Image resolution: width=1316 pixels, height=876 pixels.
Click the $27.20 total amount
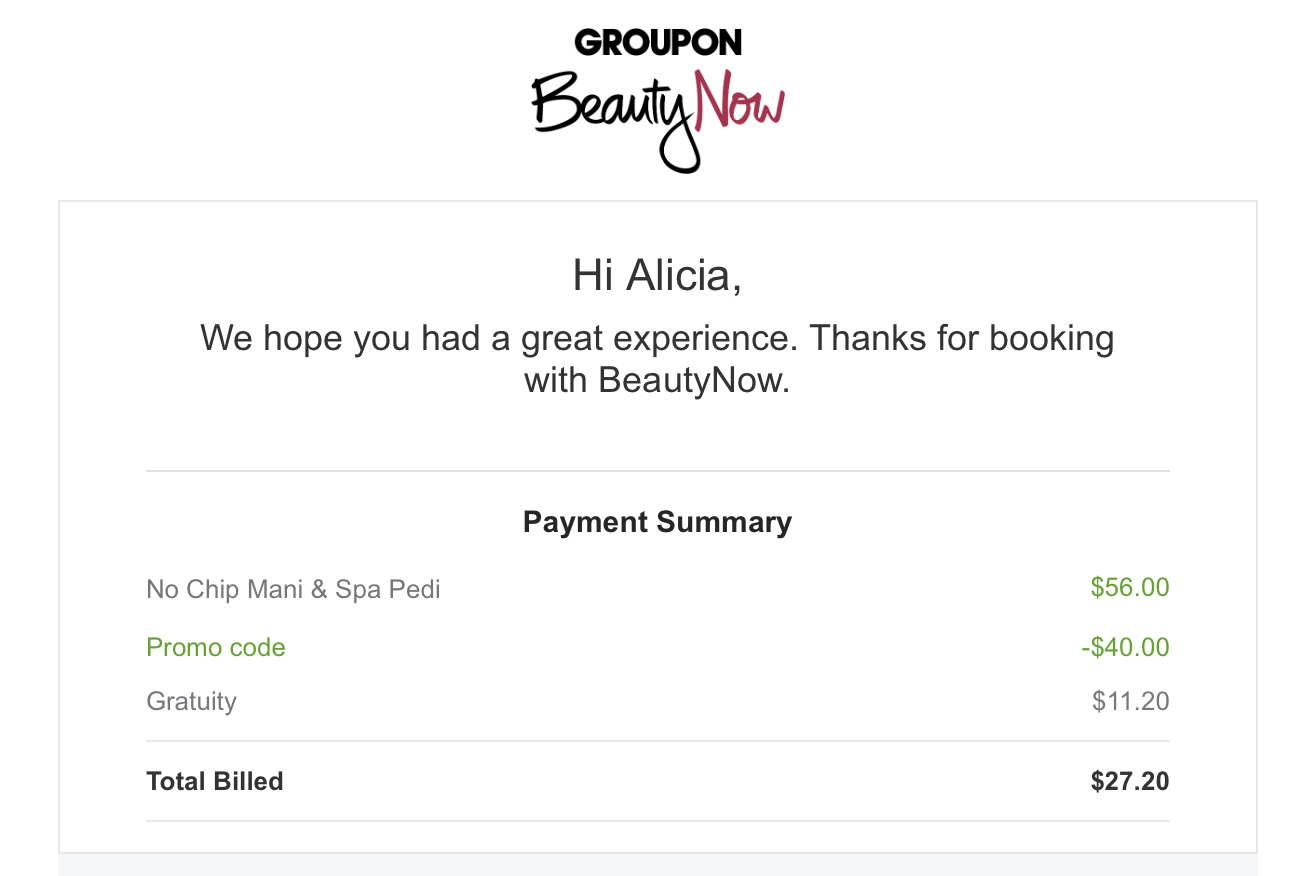pyautogui.click(x=1129, y=781)
